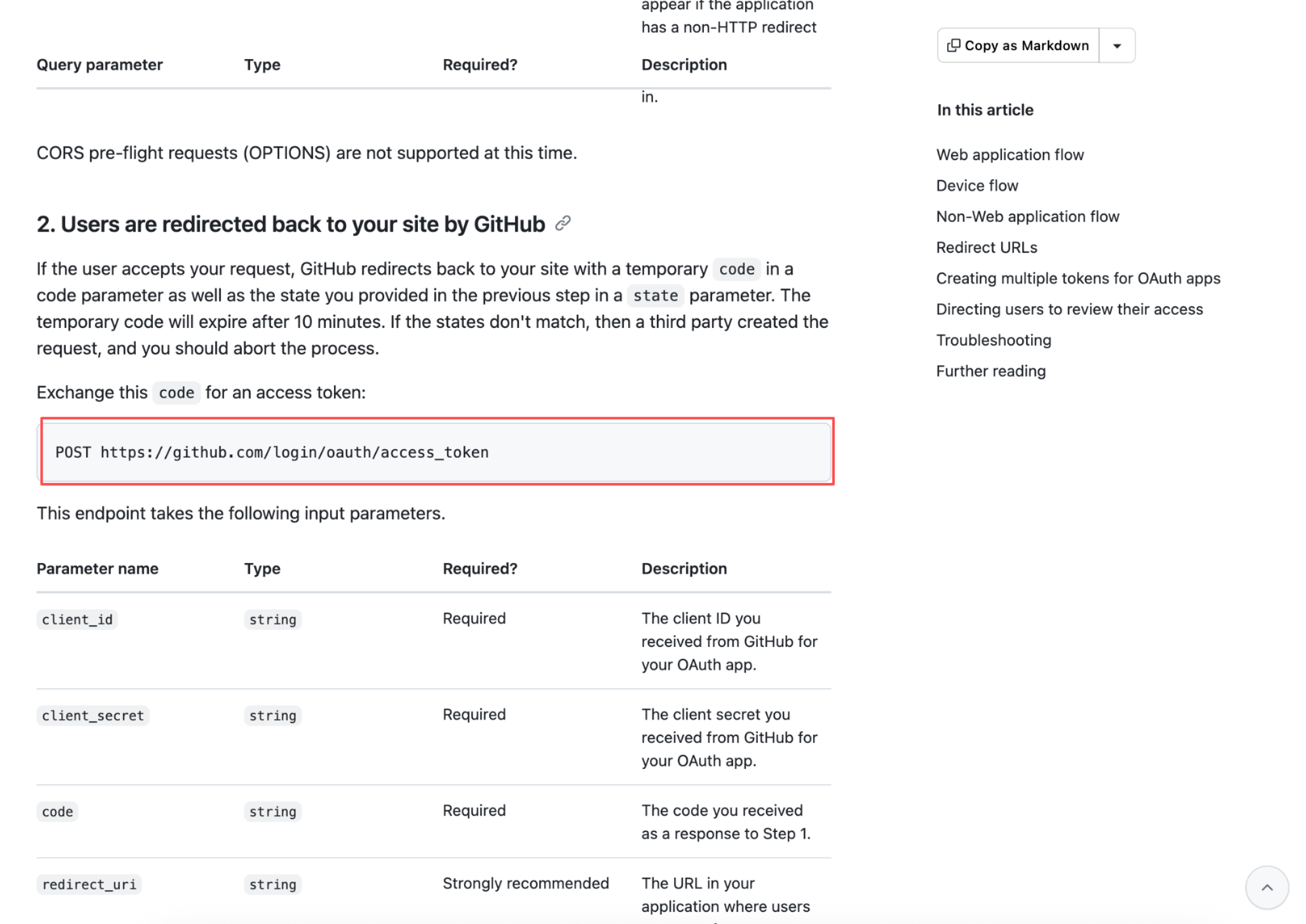Navigate to Redirect URLs section
The width and height of the screenshot is (1306, 924).
point(986,247)
